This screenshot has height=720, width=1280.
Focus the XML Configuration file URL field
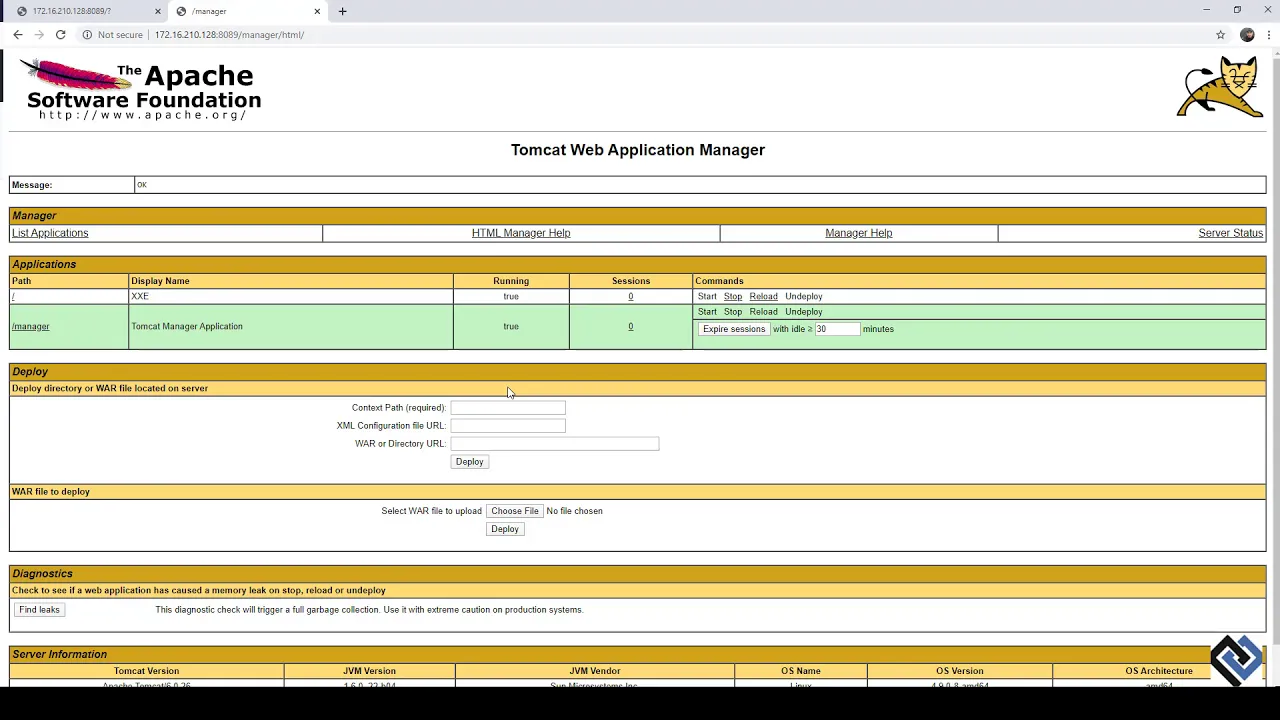coord(508,425)
